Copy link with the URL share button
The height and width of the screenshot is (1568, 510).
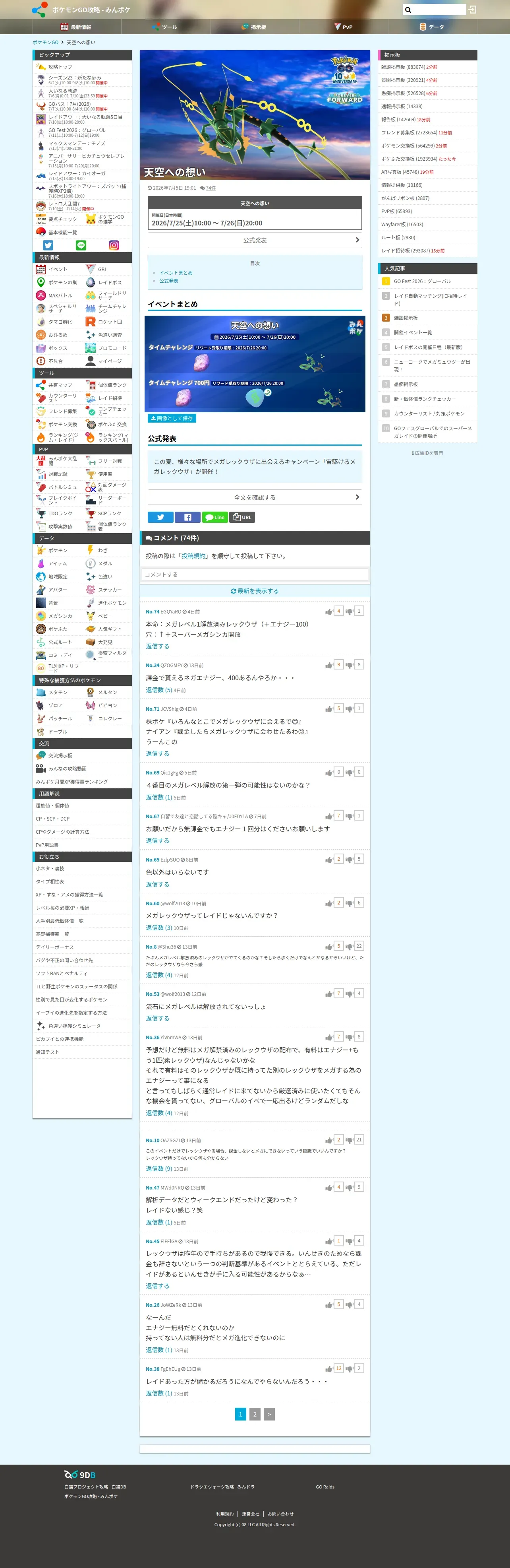click(242, 517)
